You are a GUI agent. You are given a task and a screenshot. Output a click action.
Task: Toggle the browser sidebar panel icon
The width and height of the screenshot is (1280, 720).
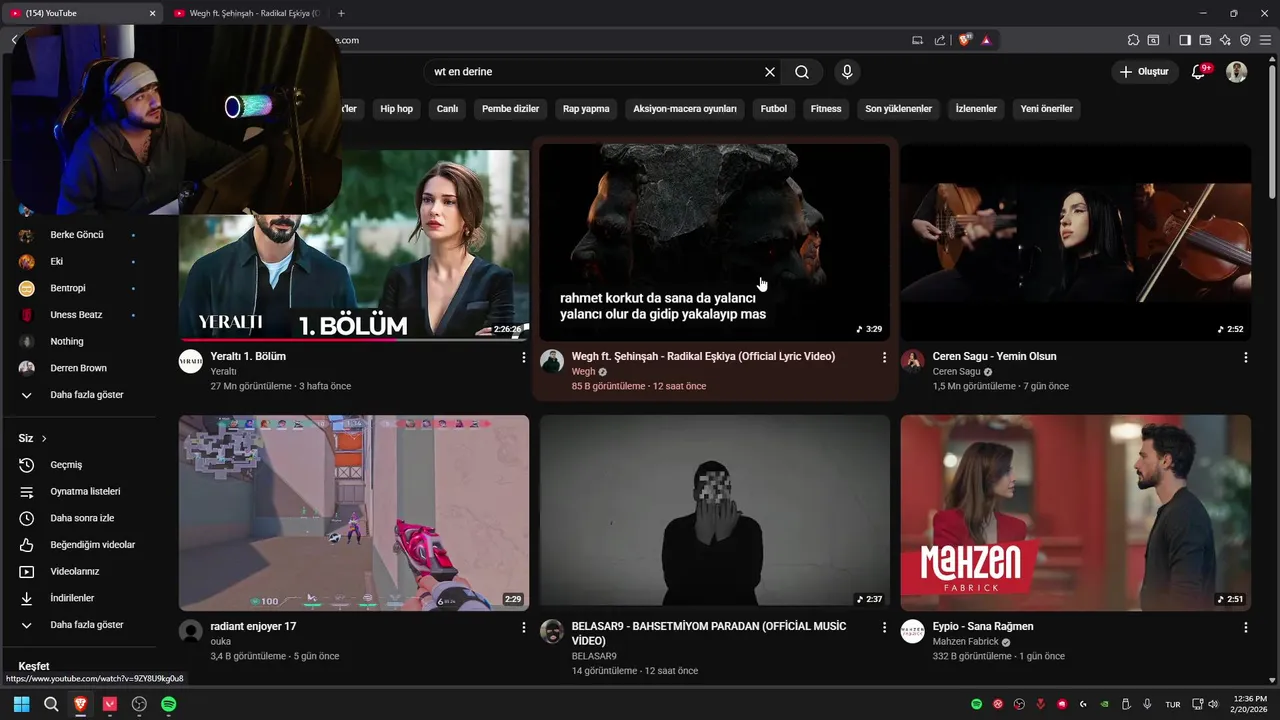coord(1185,40)
